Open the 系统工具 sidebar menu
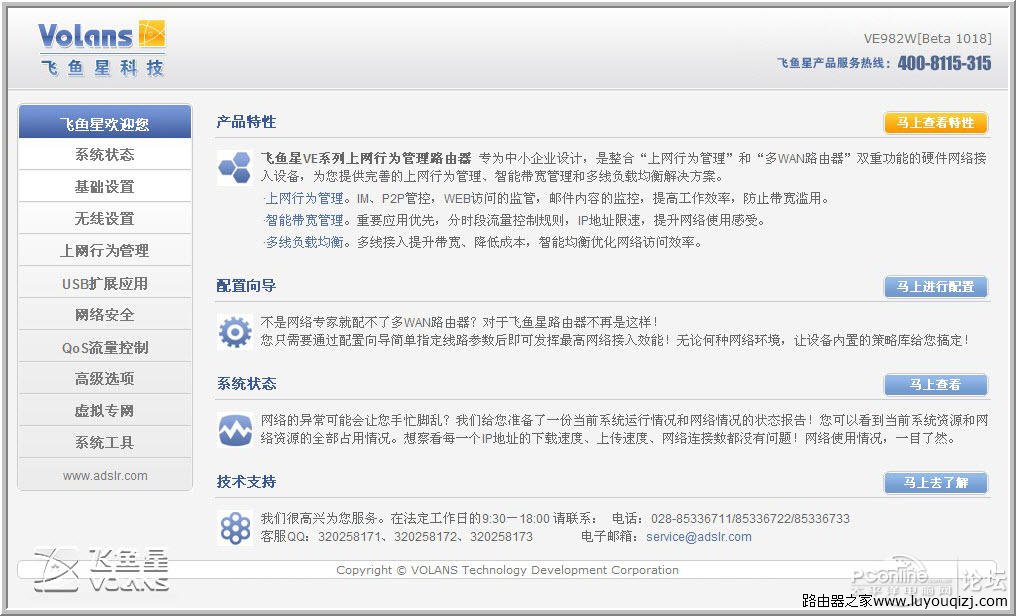 105,443
